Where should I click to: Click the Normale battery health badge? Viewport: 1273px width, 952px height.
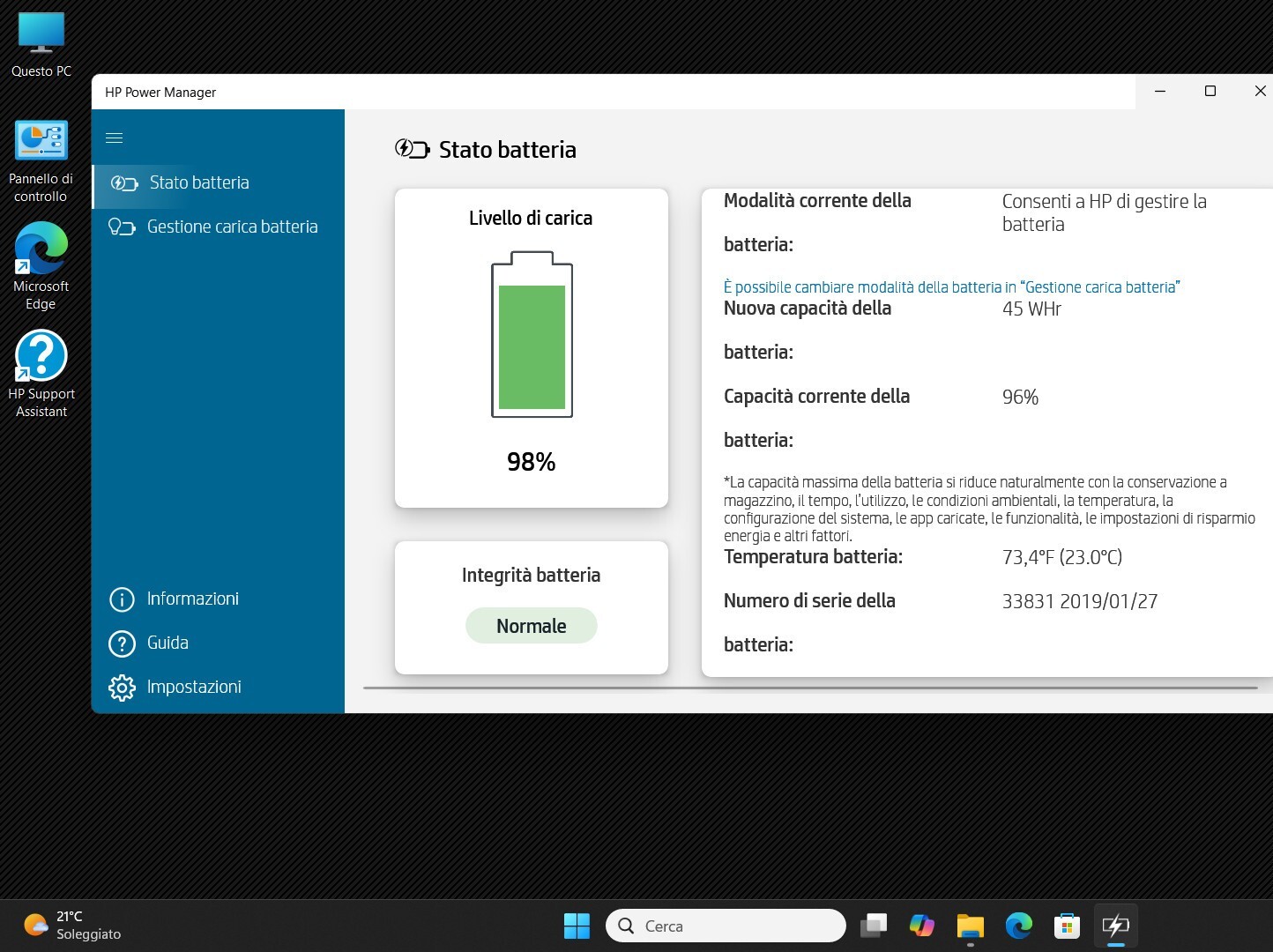point(532,626)
